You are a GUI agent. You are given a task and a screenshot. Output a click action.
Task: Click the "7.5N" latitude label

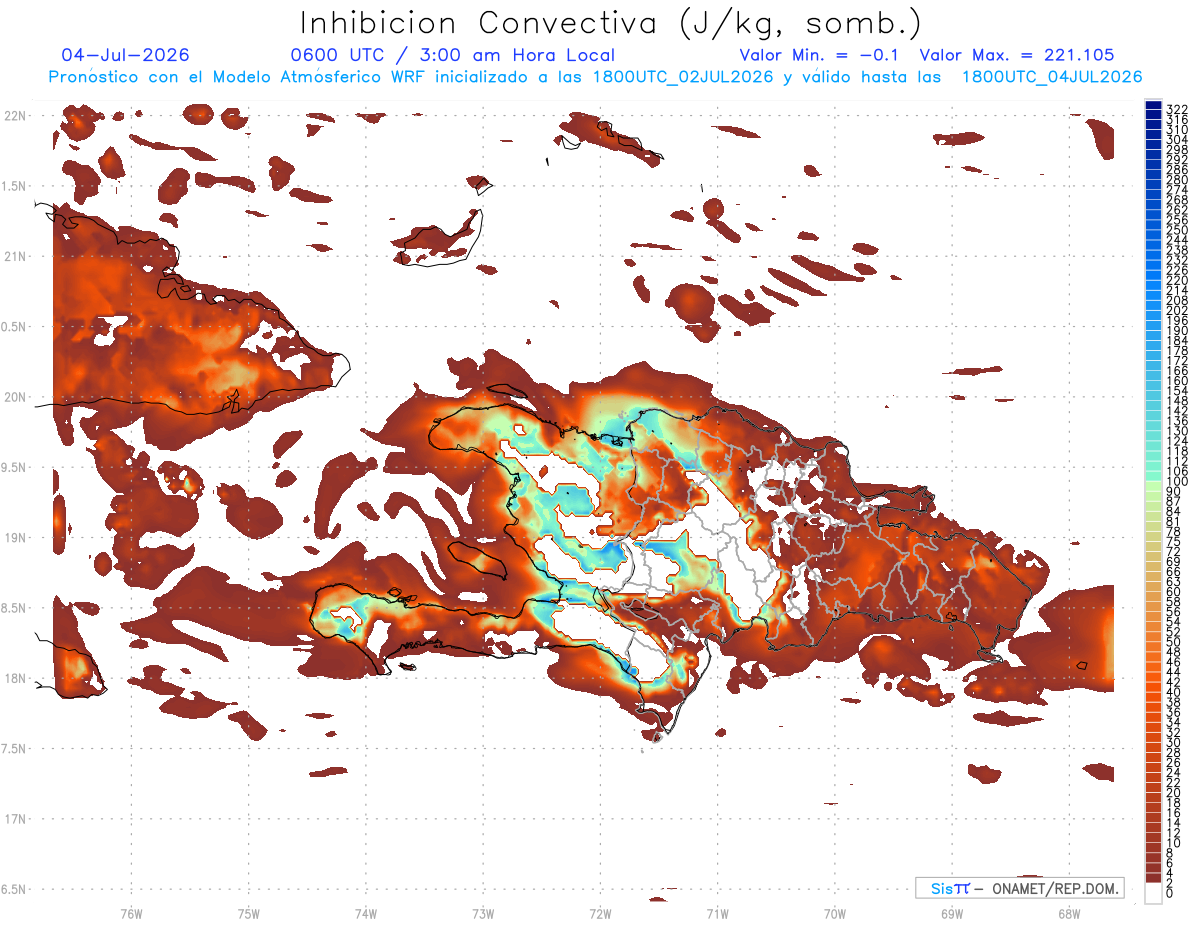pyautogui.click(x=15, y=749)
